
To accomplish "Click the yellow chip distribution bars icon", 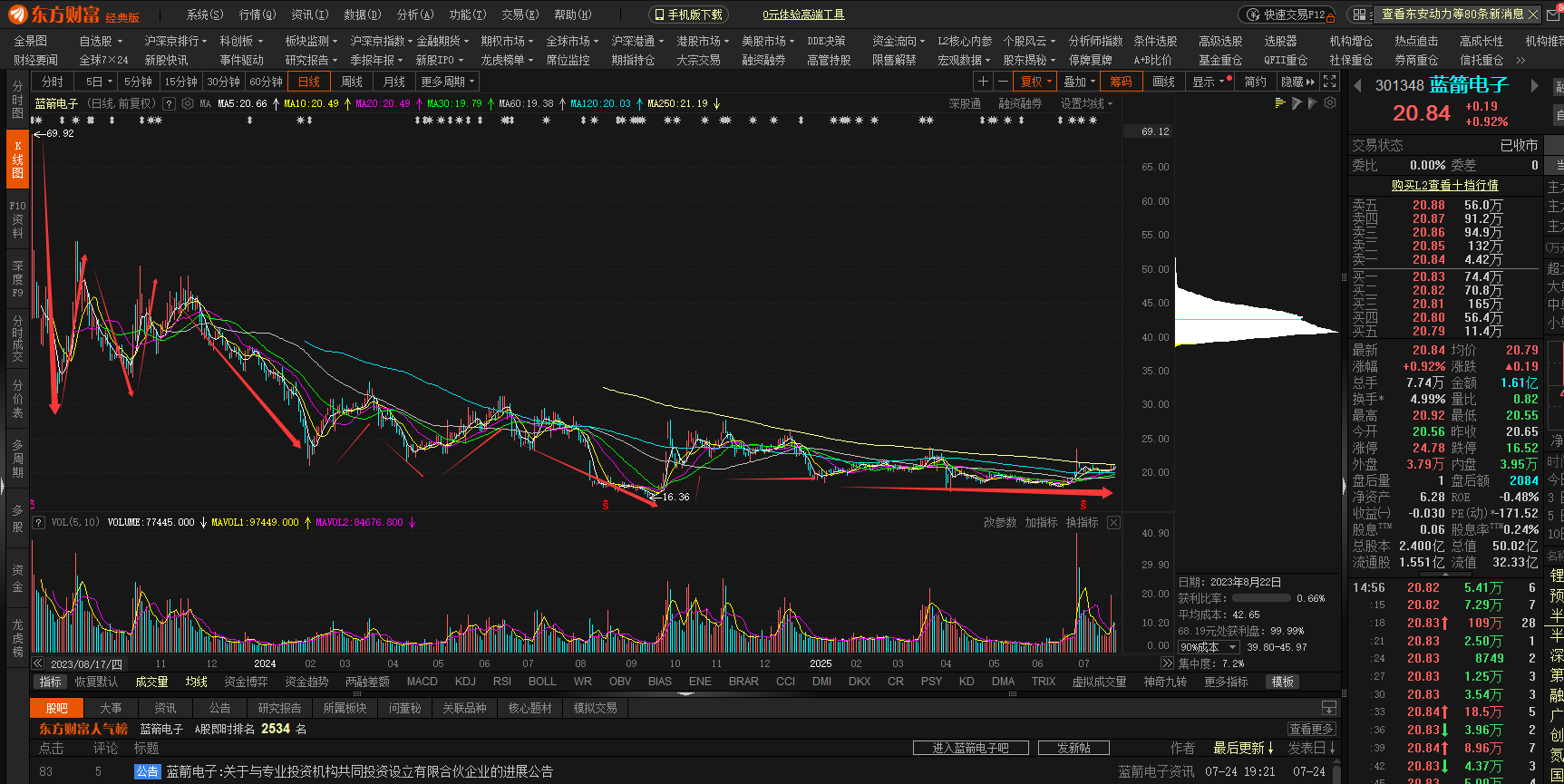I will point(1280,103).
